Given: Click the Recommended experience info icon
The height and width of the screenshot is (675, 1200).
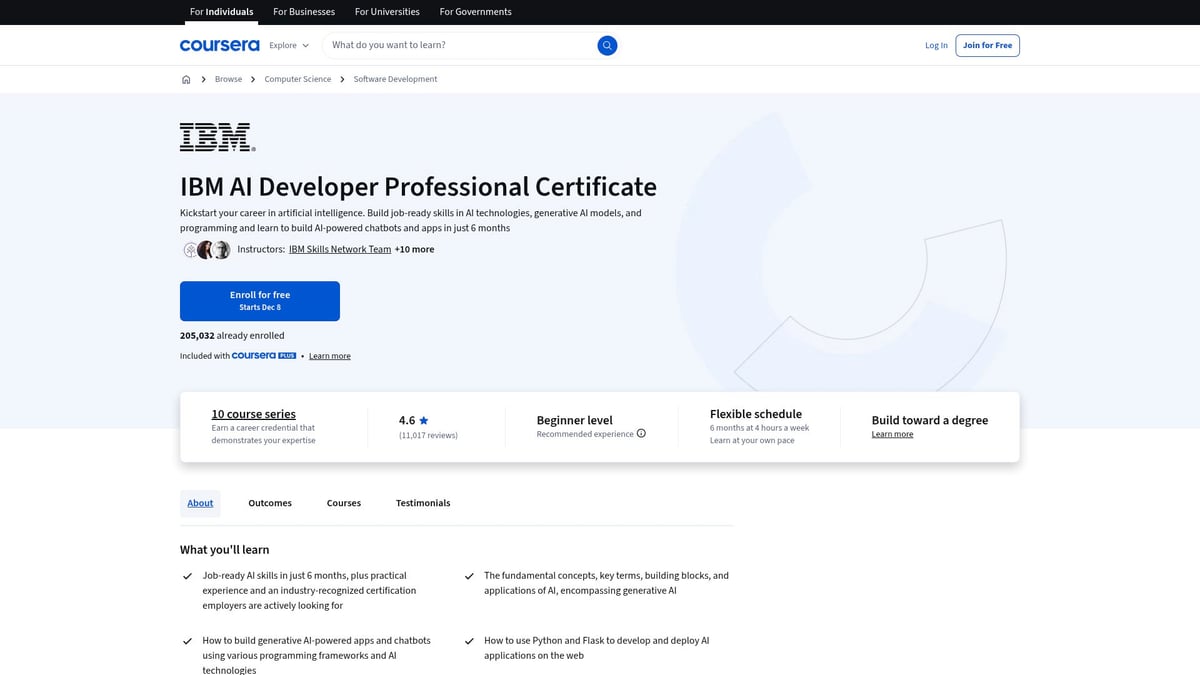Looking at the screenshot, I should point(641,434).
